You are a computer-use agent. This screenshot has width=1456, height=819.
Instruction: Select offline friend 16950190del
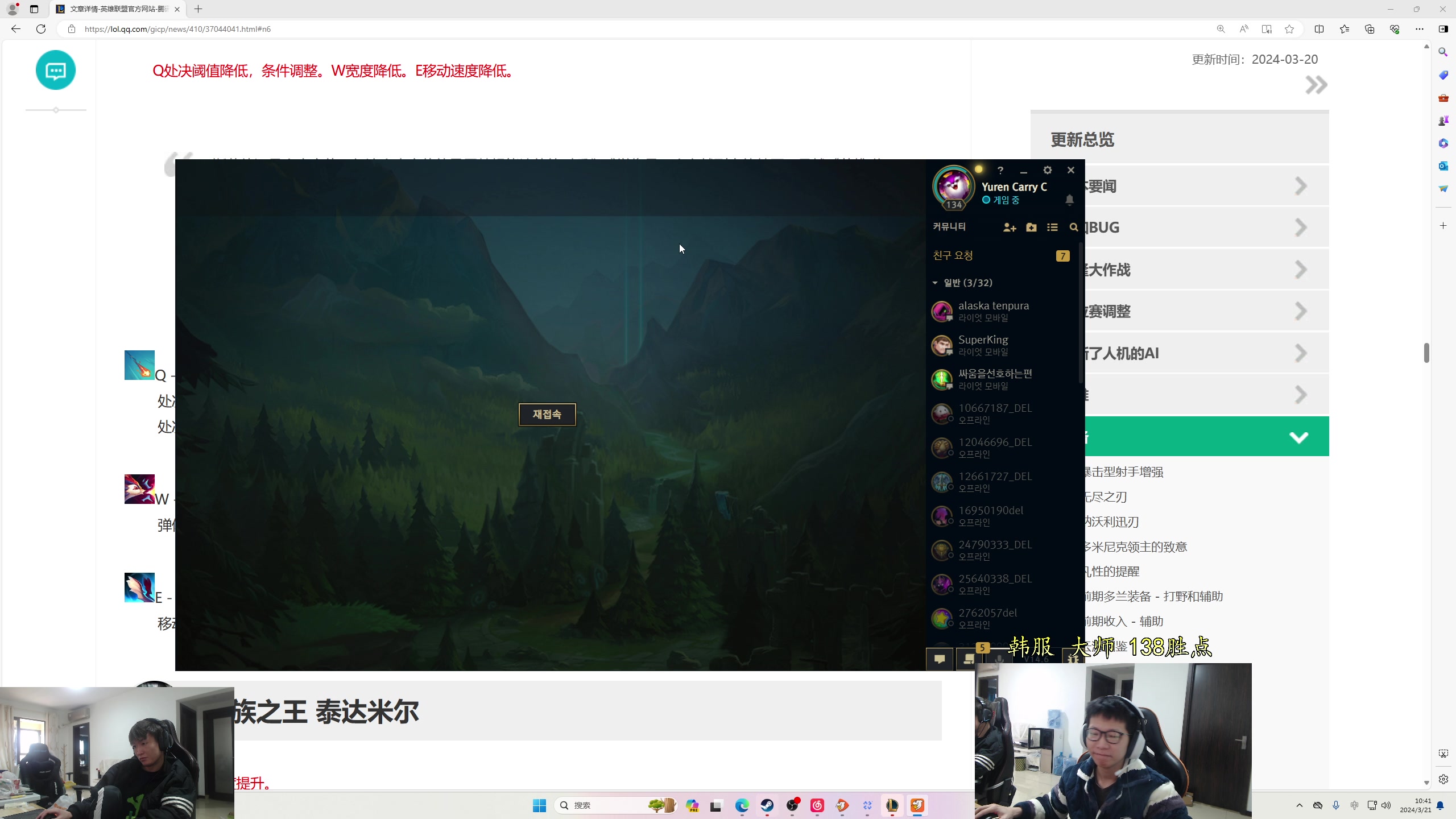click(1001, 516)
